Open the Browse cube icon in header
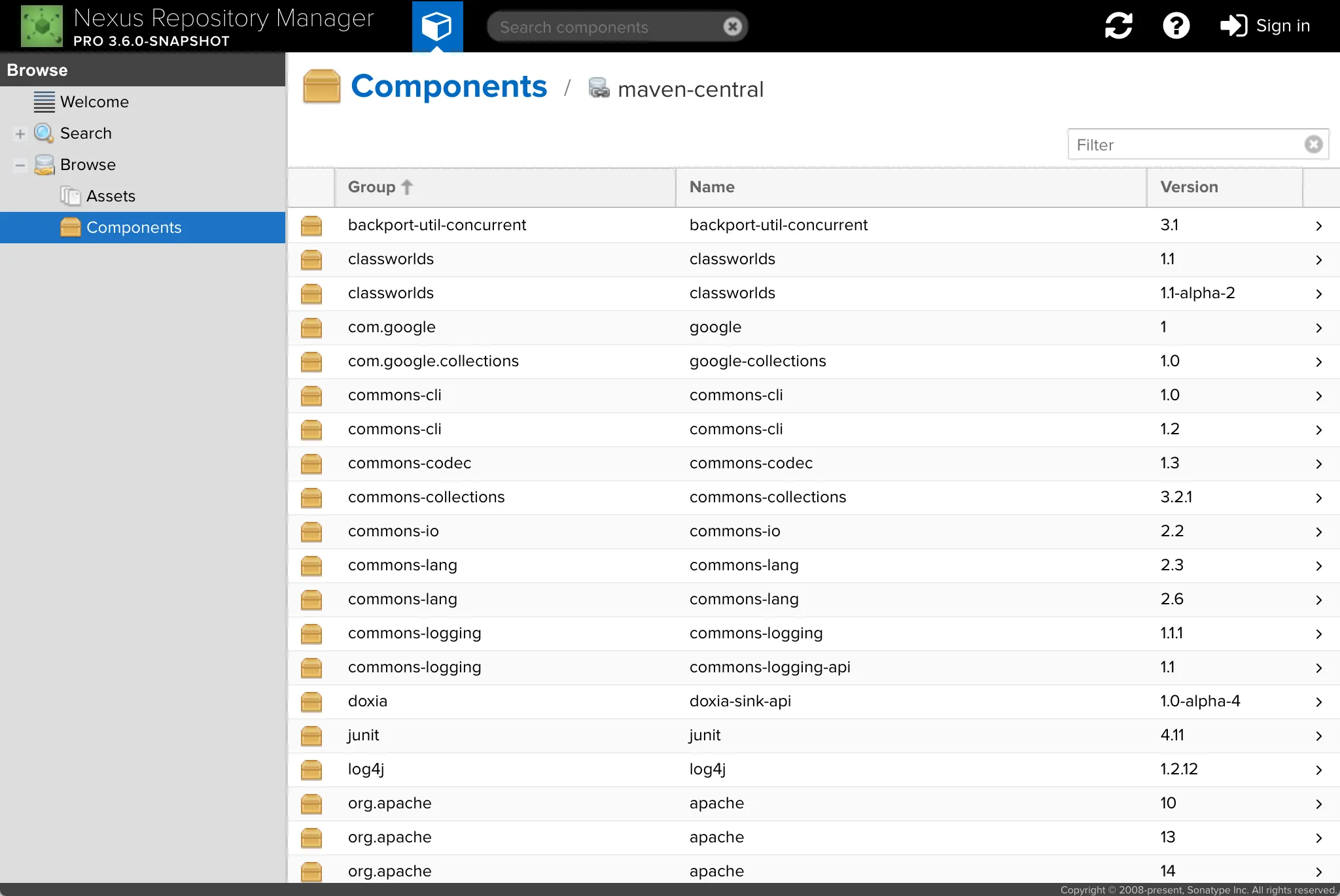Viewport: 1340px width, 896px height. tap(437, 26)
